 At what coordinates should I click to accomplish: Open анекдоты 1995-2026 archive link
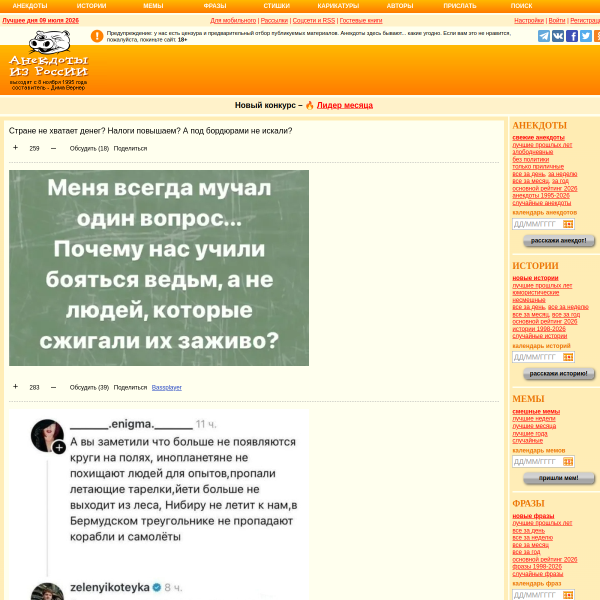point(541,196)
